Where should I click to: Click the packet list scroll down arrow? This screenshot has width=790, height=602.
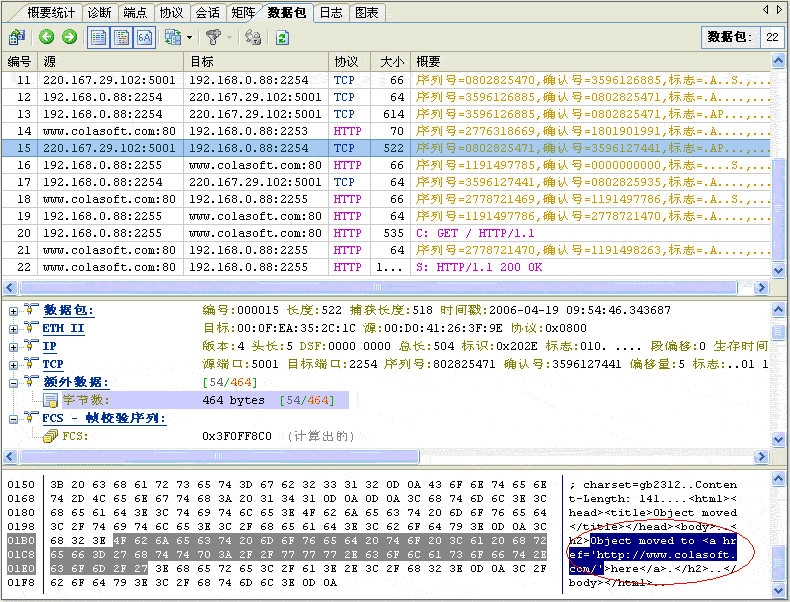pyautogui.click(x=778, y=270)
